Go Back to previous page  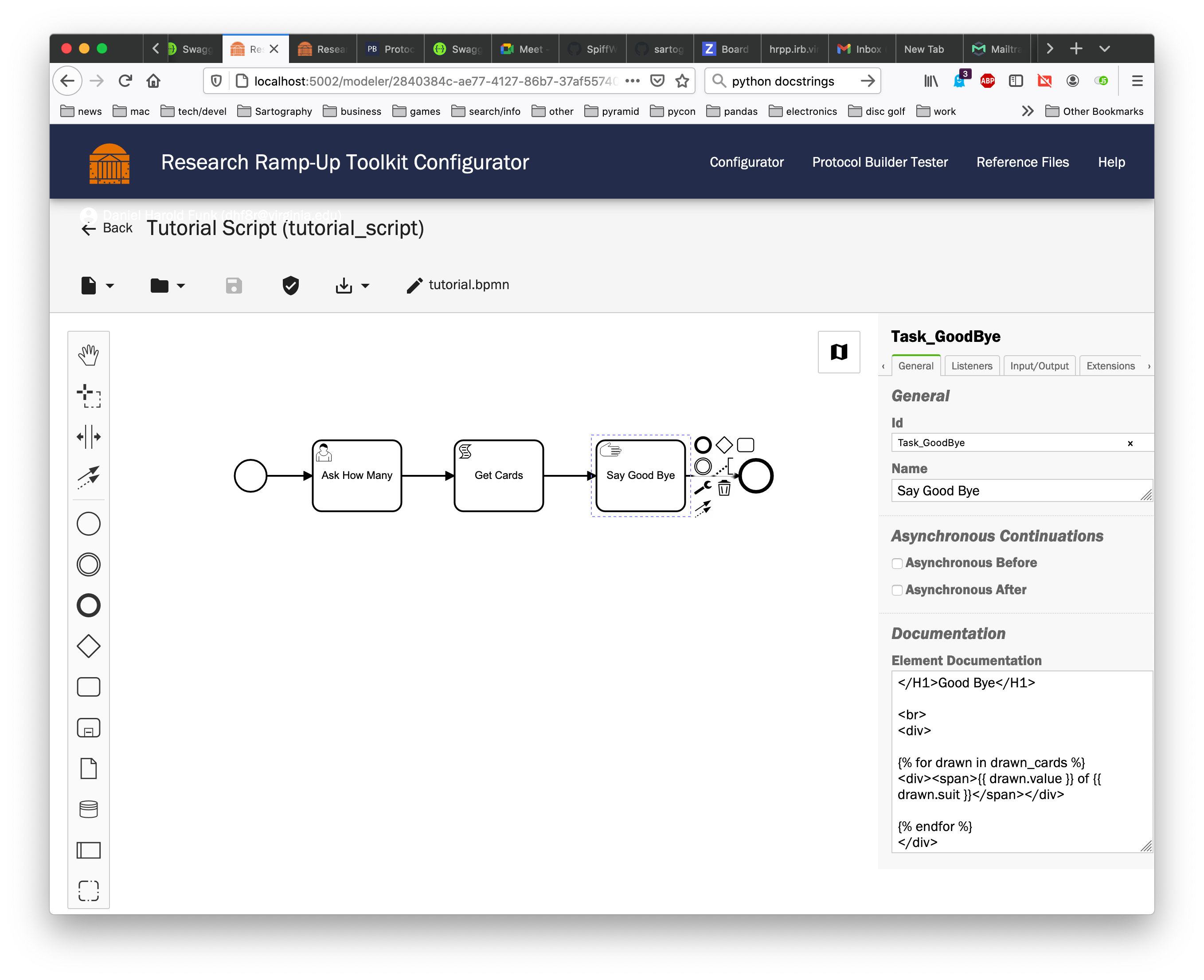point(107,228)
